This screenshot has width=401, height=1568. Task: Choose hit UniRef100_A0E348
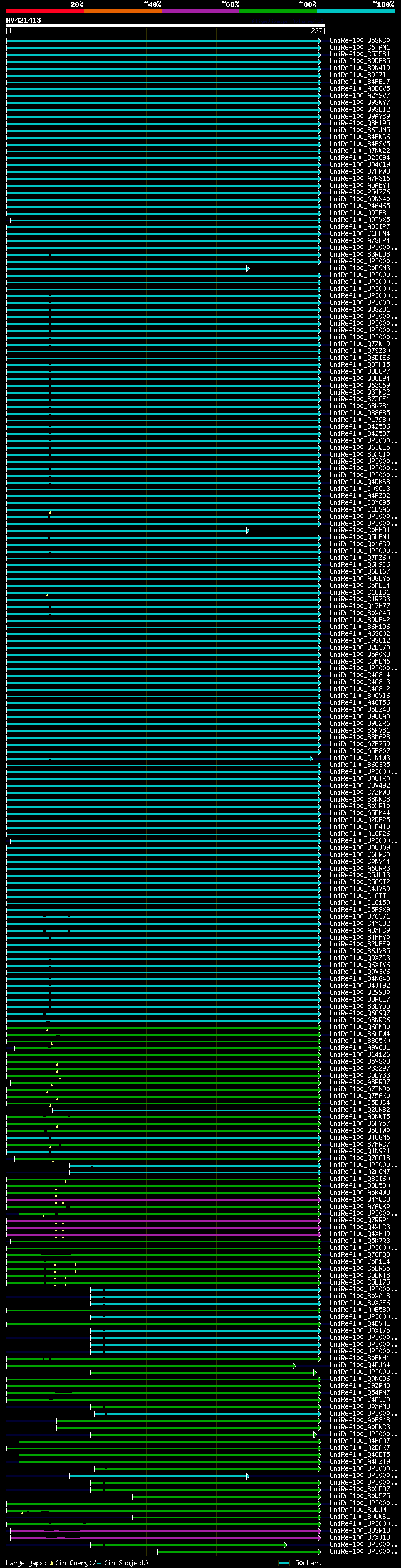[360, 1421]
